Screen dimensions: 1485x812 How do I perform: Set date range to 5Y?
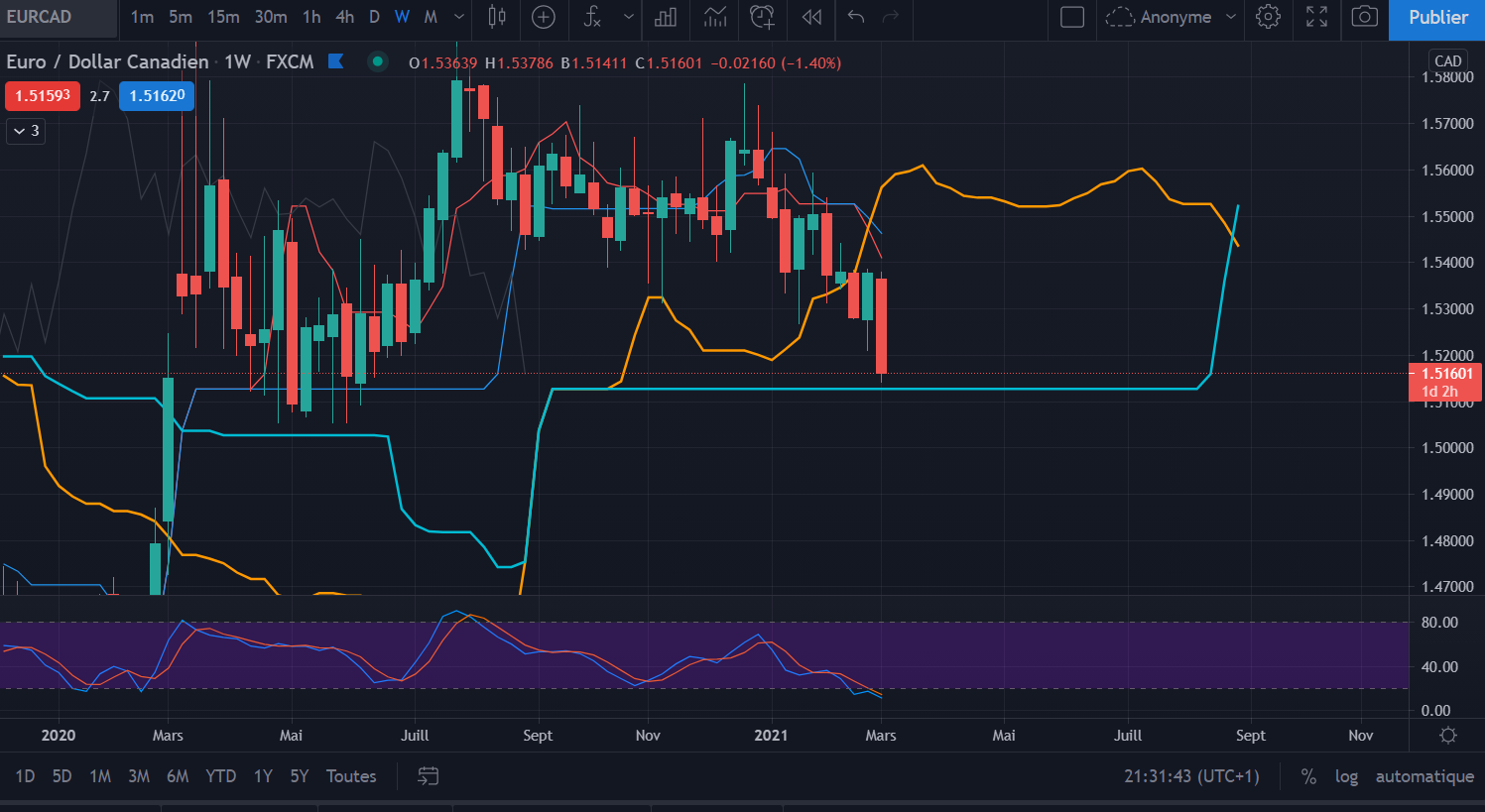coord(300,776)
